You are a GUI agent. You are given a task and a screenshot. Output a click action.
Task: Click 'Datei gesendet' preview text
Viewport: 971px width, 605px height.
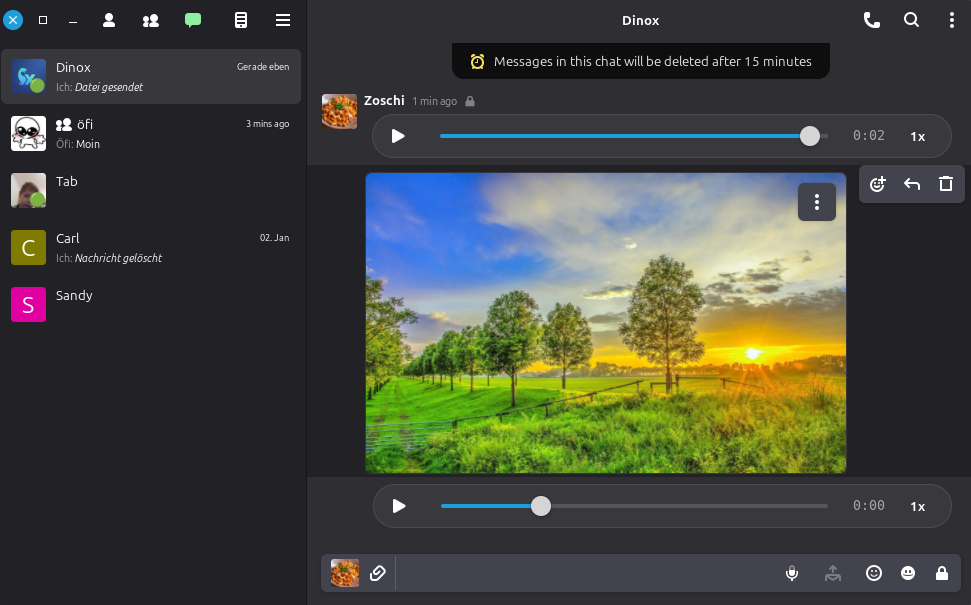pos(109,87)
